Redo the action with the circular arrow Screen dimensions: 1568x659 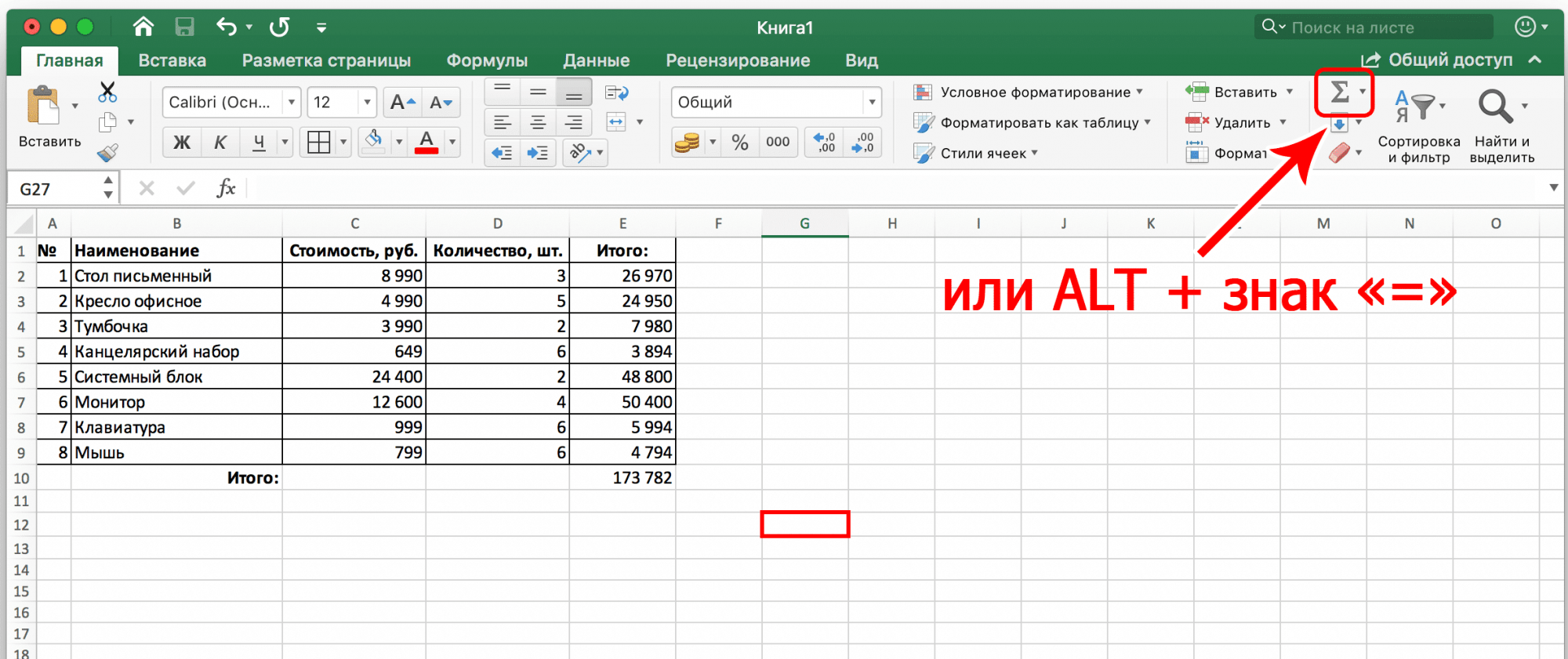tap(279, 27)
